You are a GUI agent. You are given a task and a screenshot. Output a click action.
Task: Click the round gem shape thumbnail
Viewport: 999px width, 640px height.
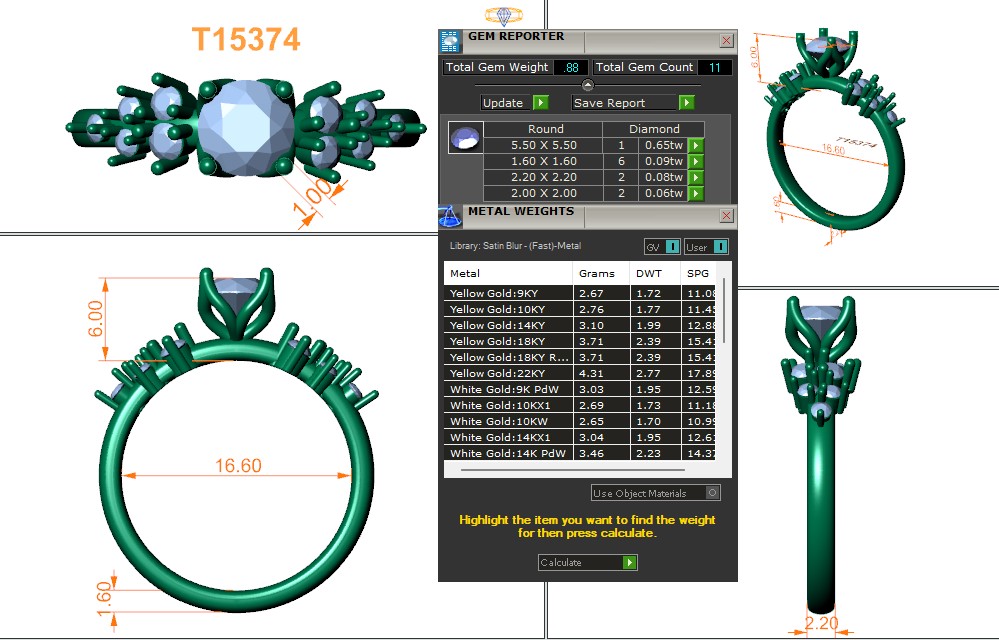(465, 138)
